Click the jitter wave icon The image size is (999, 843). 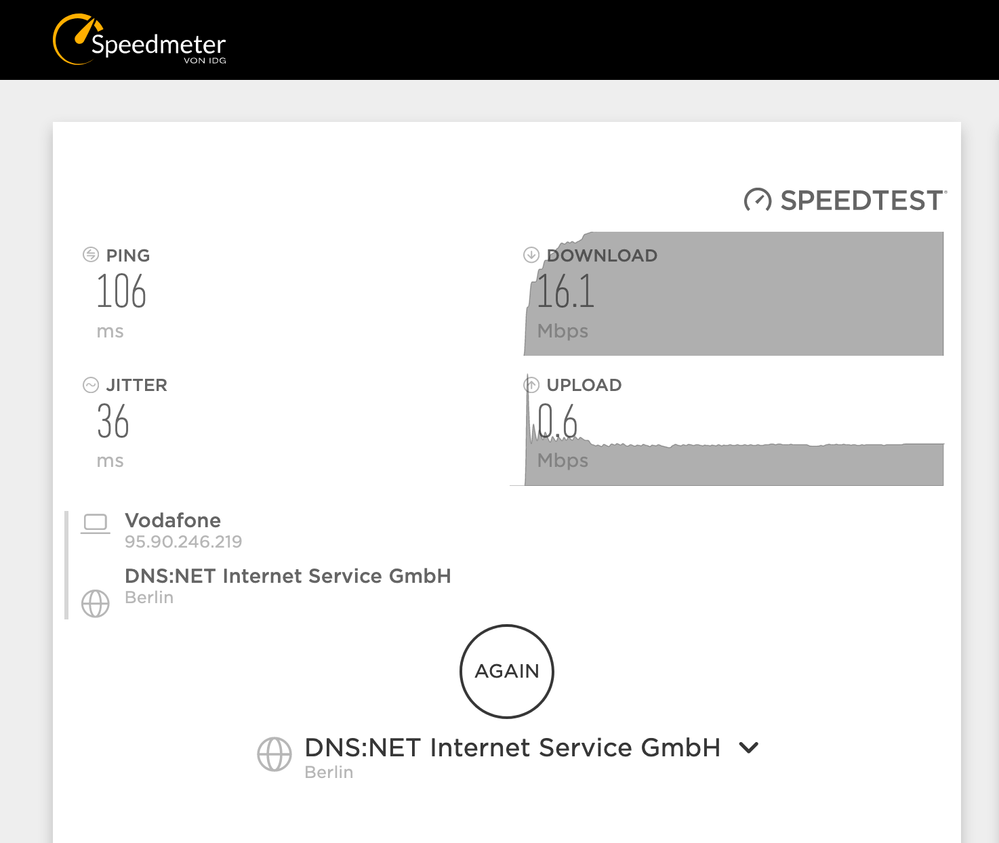(x=91, y=385)
